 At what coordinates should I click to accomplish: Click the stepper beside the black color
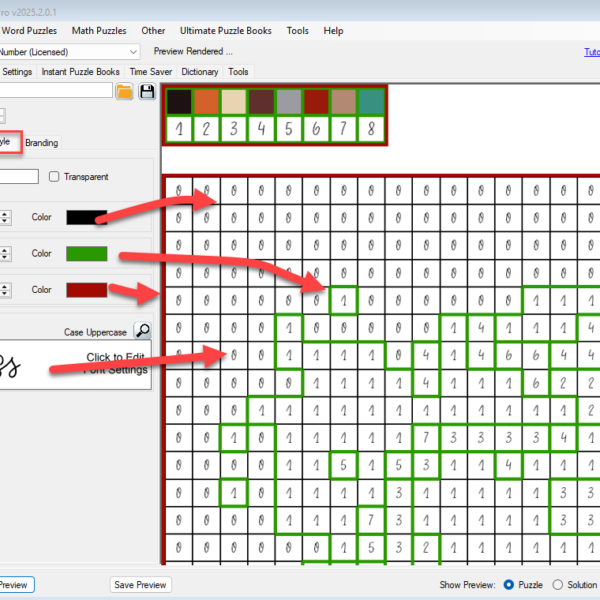pos(4,217)
